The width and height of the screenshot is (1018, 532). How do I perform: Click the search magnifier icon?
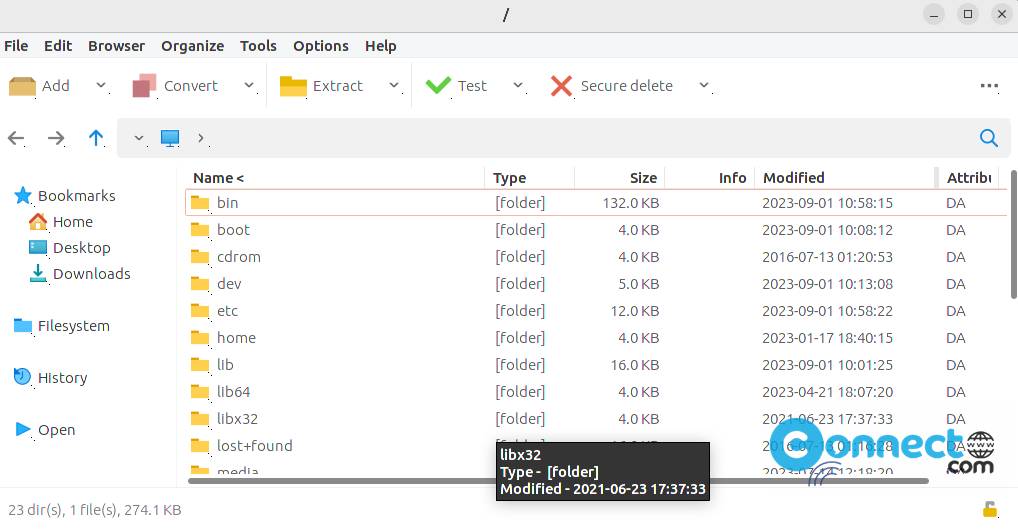point(989,138)
